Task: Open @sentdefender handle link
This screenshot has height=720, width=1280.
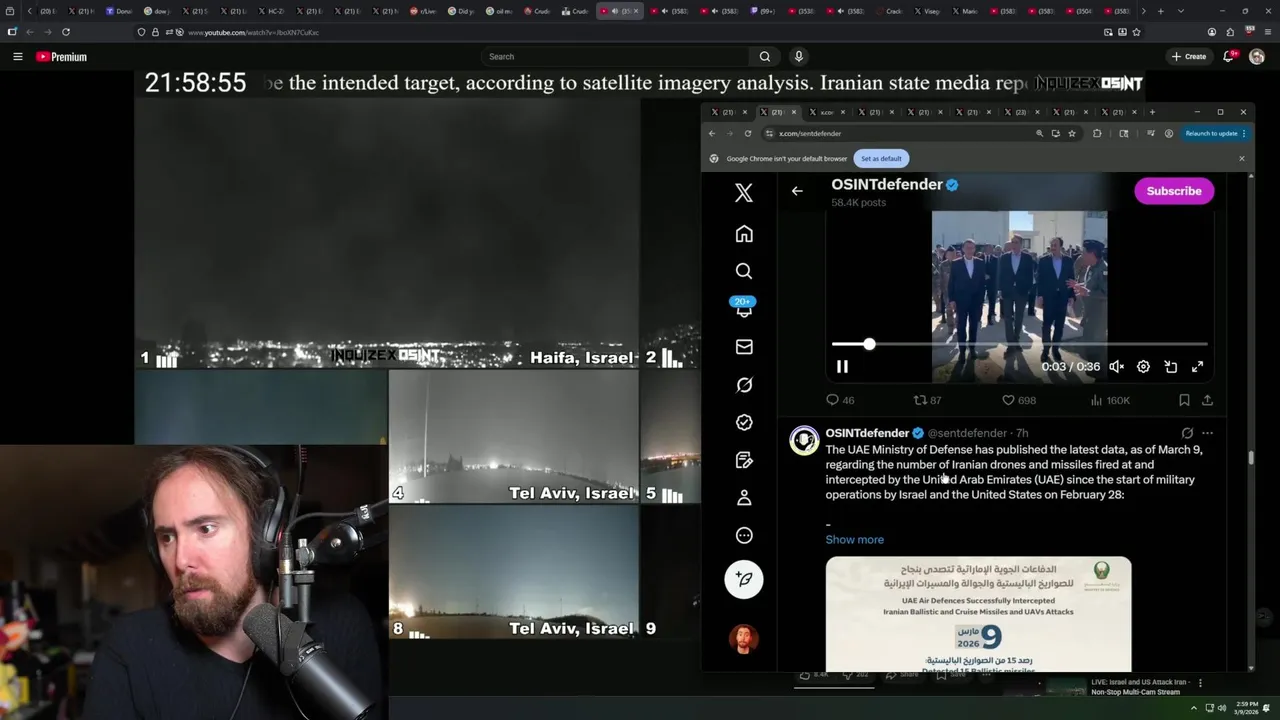Action: pyautogui.click(x=967, y=433)
